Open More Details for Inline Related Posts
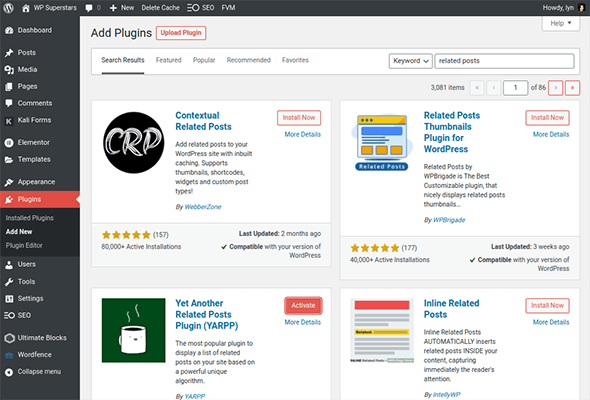This screenshot has width=590, height=400. click(x=551, y=322)
